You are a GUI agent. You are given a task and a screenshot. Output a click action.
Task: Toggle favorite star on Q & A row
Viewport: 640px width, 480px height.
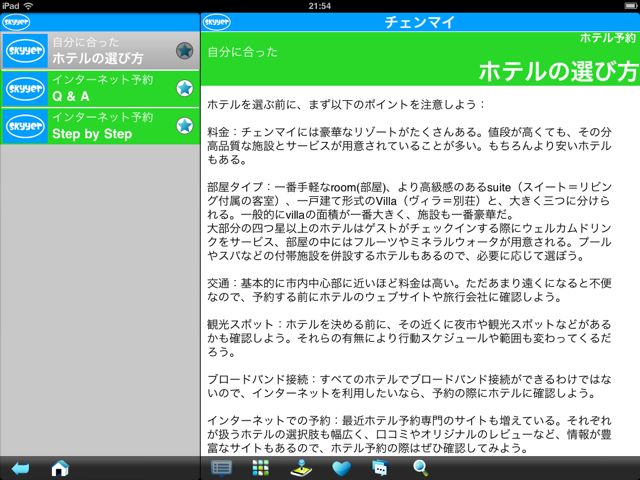pos(184,88)
